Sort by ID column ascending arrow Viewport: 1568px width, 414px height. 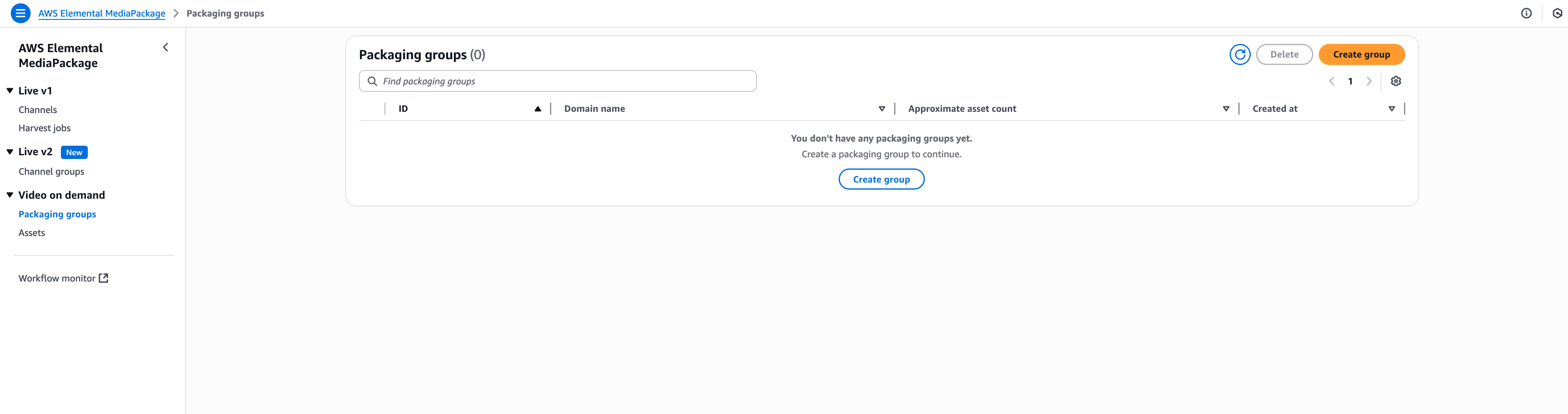[538, 109]
